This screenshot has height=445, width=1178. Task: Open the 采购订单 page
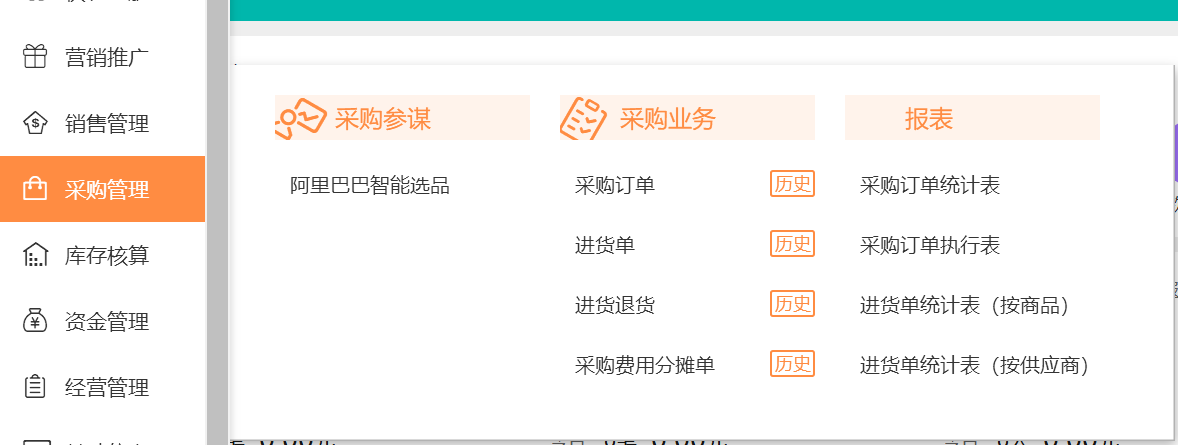[x=615, y=185]
